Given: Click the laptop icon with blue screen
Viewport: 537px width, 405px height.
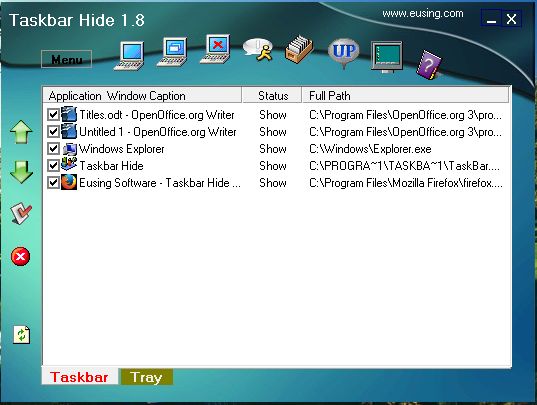Looking at the screenshot, I should [129, 56].
